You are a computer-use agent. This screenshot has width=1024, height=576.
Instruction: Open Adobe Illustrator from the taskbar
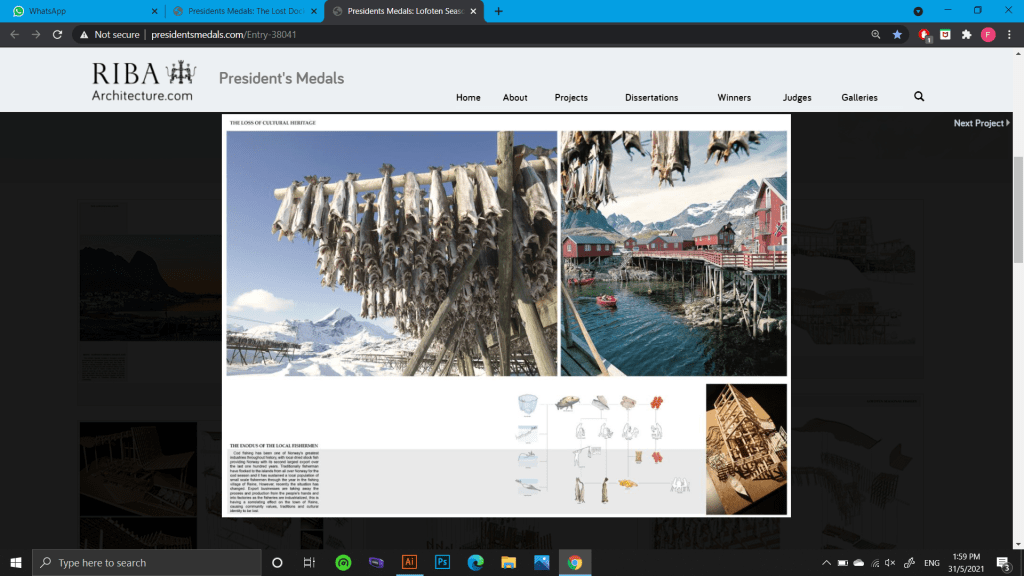coord(408,562)
